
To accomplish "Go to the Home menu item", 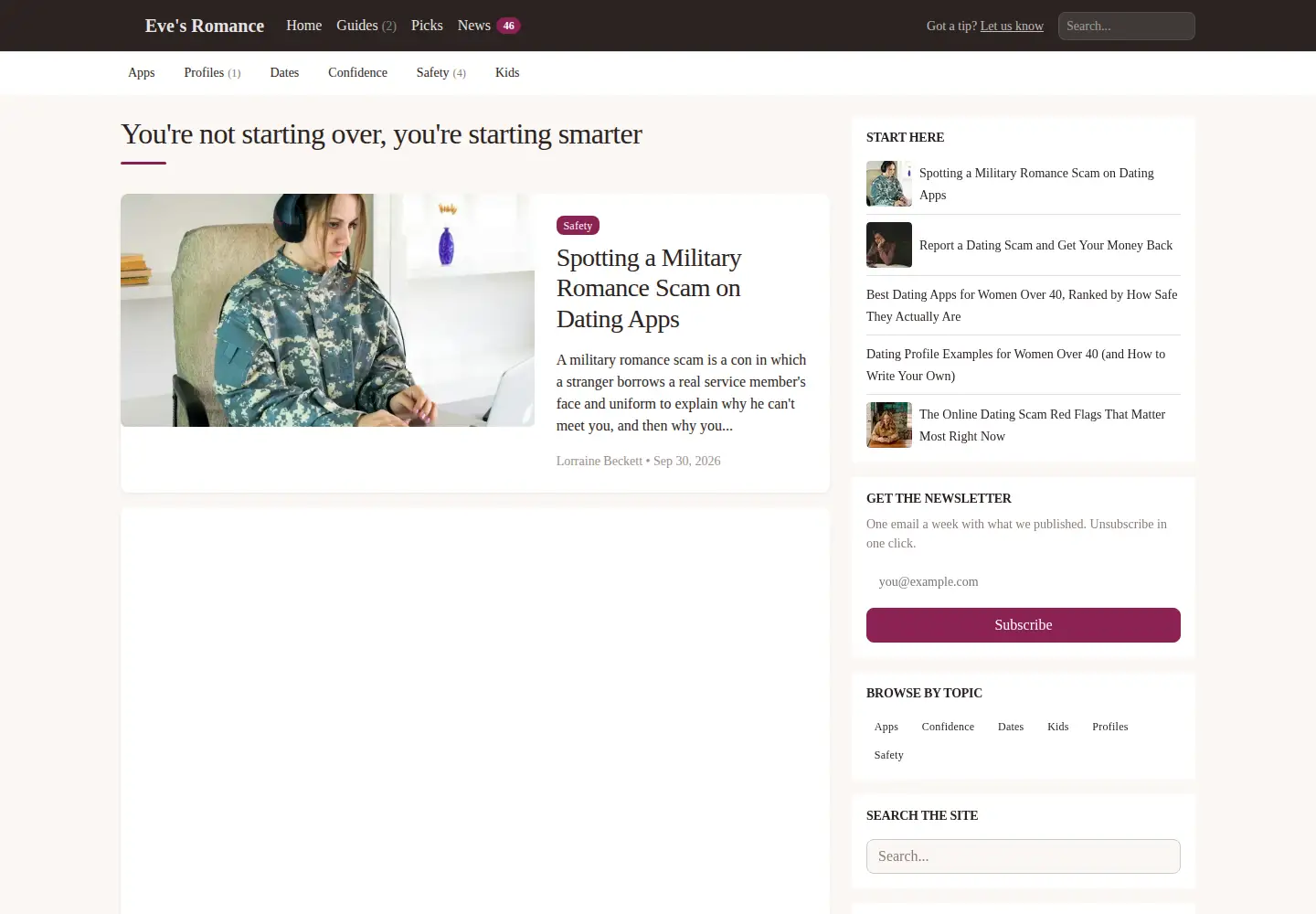I will click(303, 26).
